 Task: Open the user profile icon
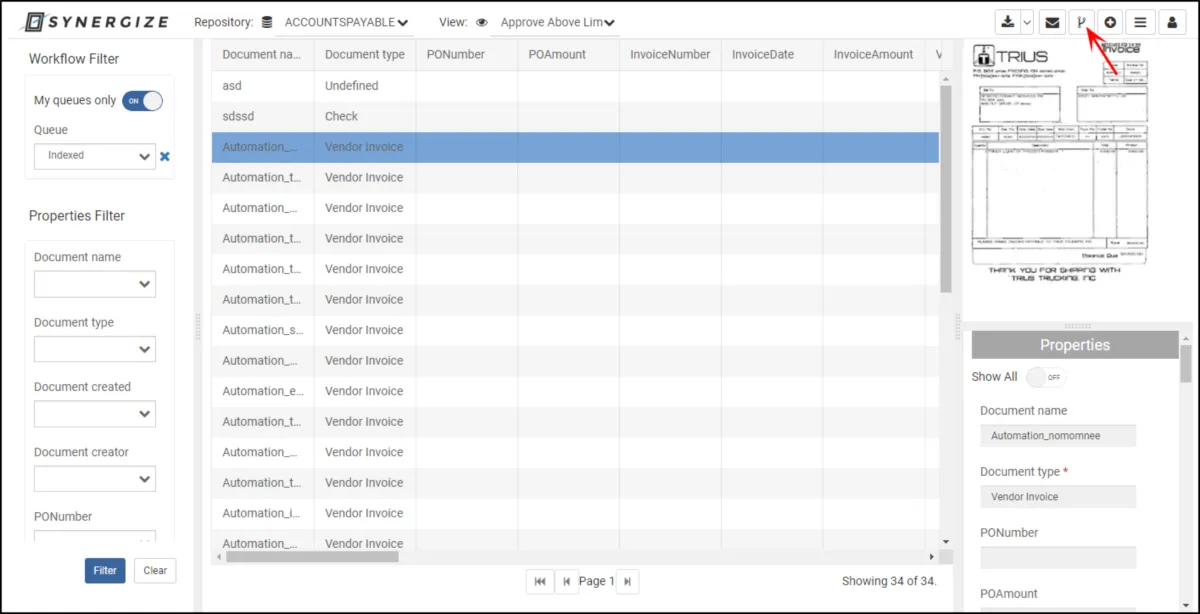[1172, 22]
